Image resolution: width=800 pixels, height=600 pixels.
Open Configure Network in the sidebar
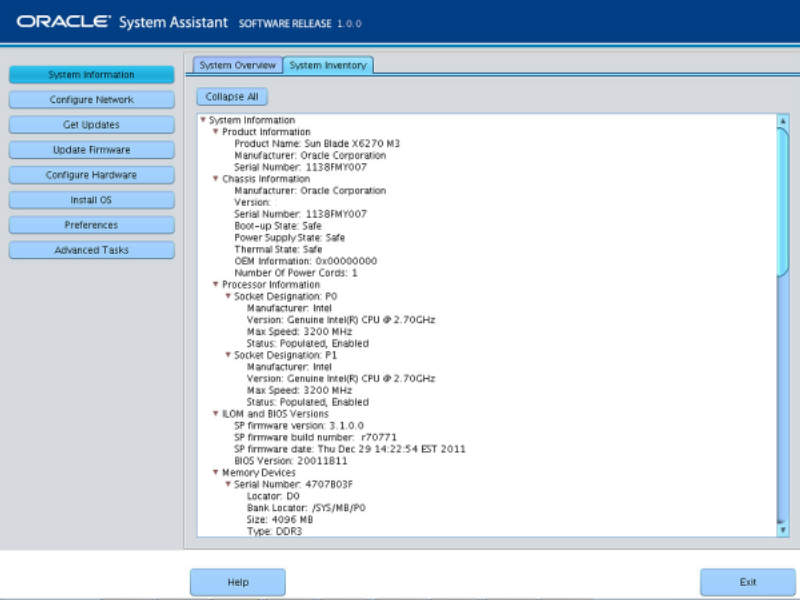[91, 99]
